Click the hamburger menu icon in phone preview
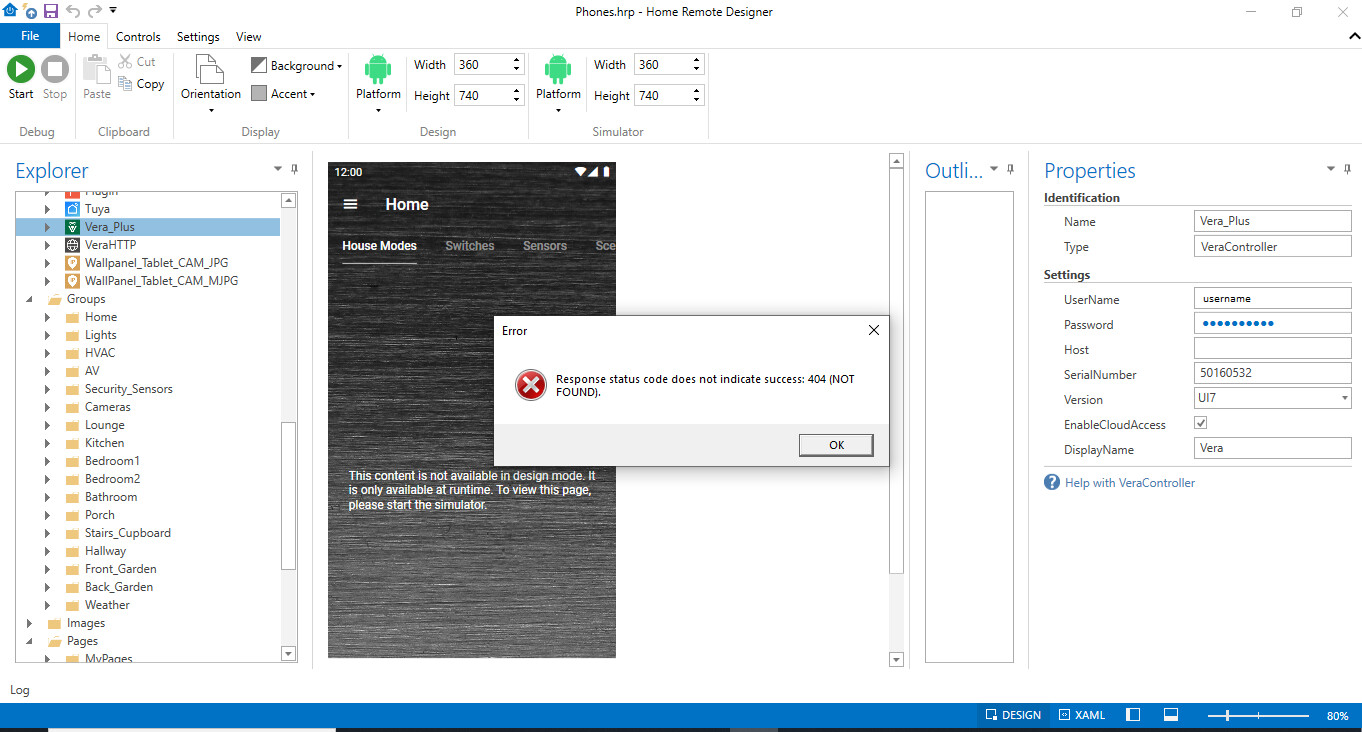Screen dimensions: 1362x732 click(350, 204)
